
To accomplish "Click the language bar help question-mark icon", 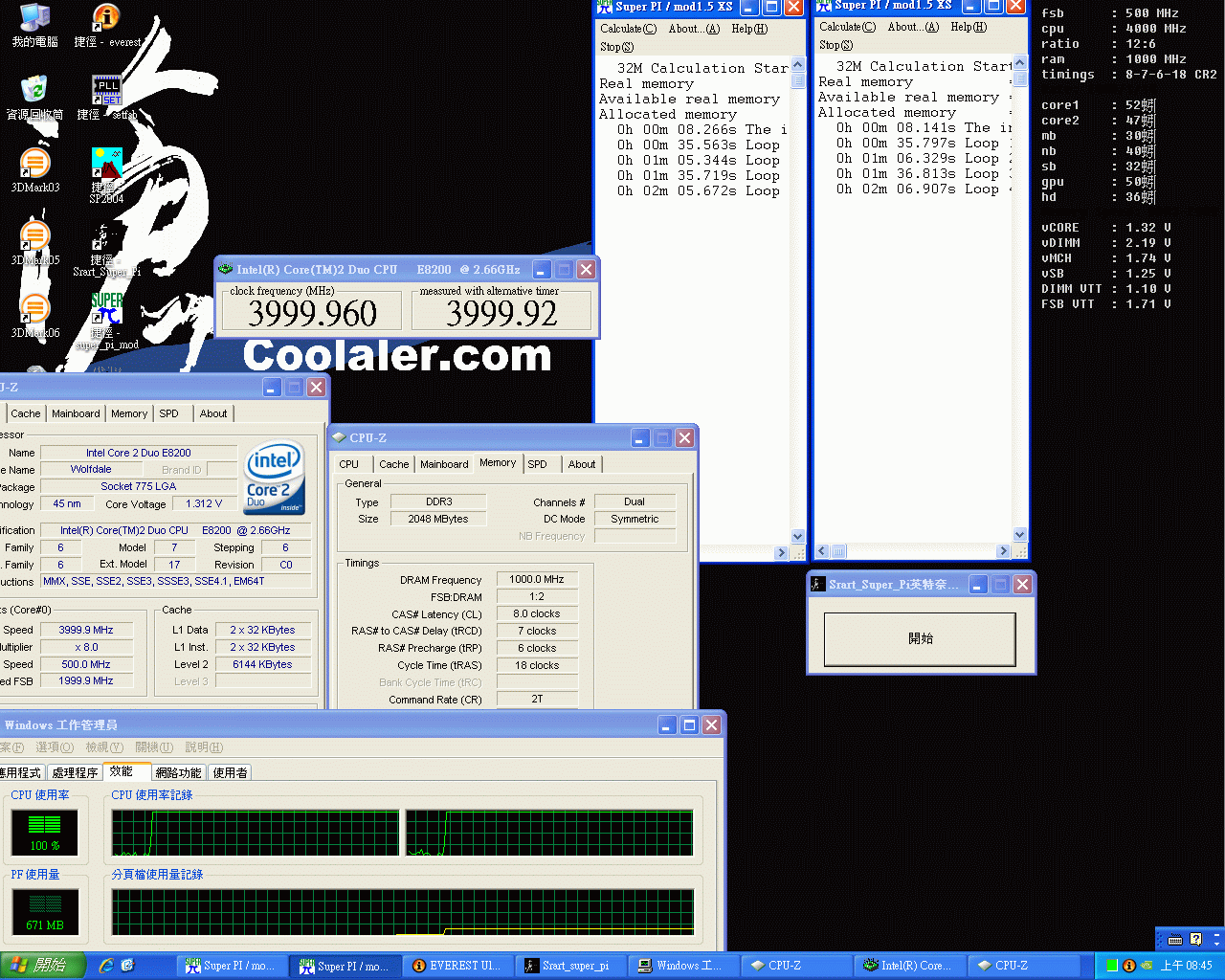I will point(1195,940).
